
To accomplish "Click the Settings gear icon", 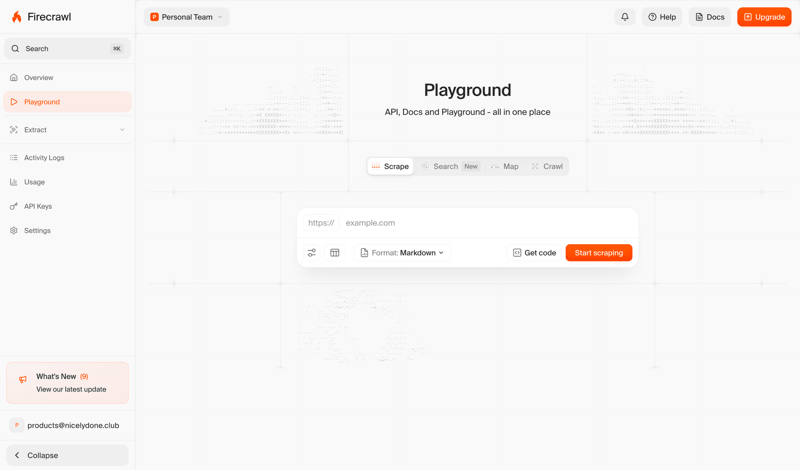I will (x=14, y=230).
